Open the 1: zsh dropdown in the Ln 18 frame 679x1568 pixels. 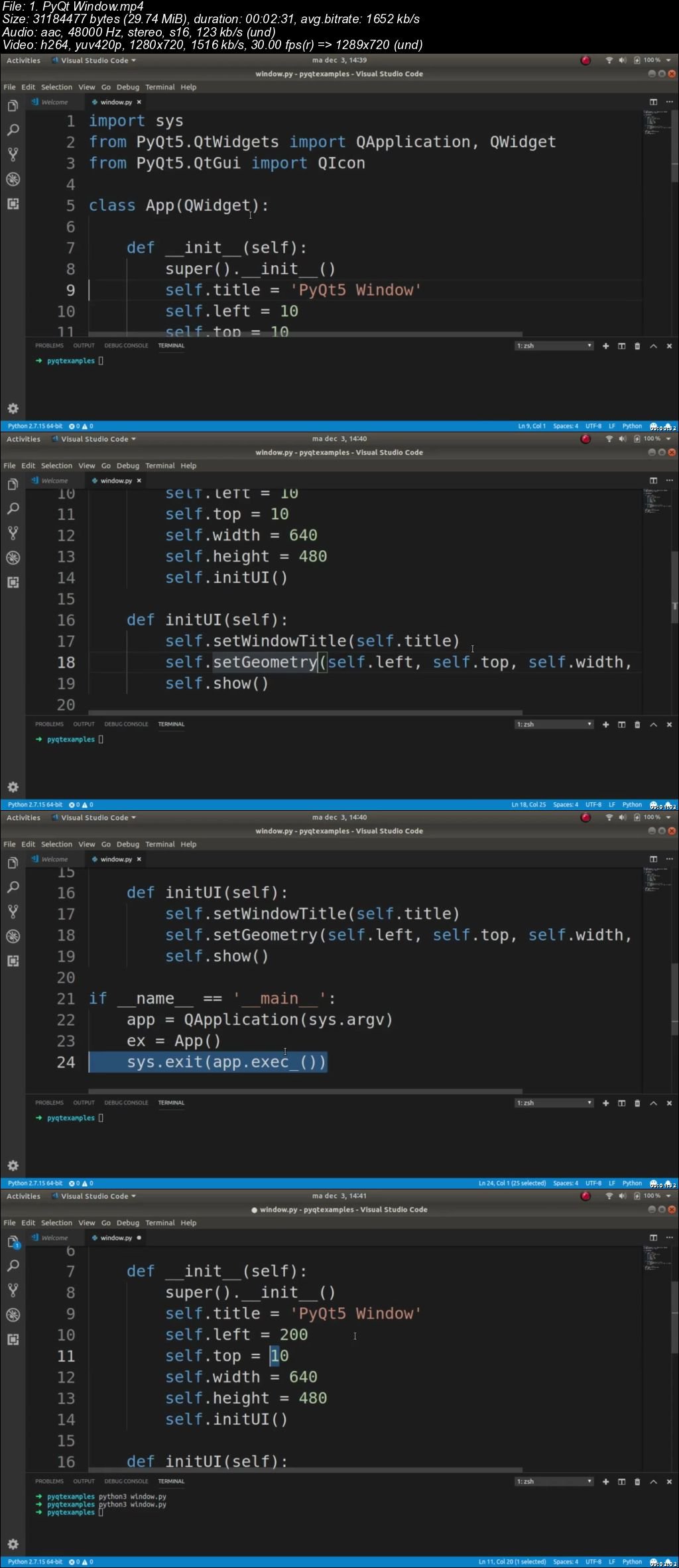[554, 725]
